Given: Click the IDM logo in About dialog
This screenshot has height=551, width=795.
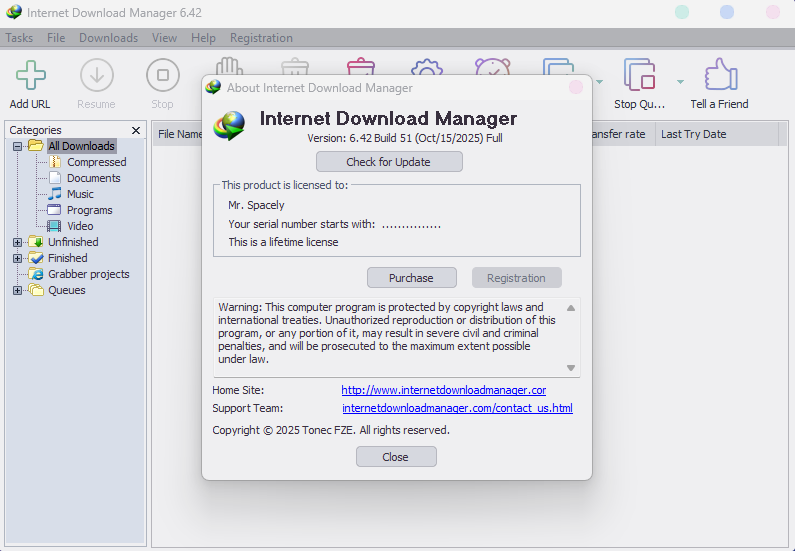Looking at the screenshot, I should 229,125.
